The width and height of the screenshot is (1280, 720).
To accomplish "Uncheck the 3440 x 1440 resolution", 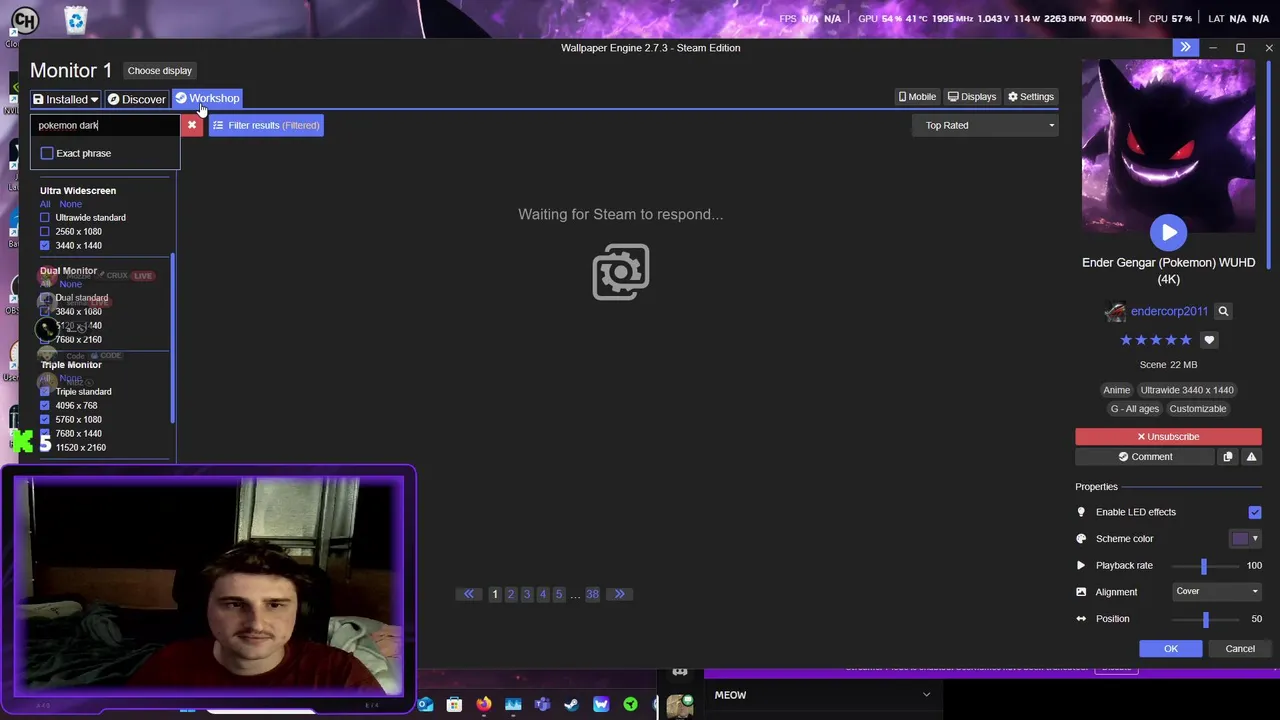I will [x=45, y=245].
